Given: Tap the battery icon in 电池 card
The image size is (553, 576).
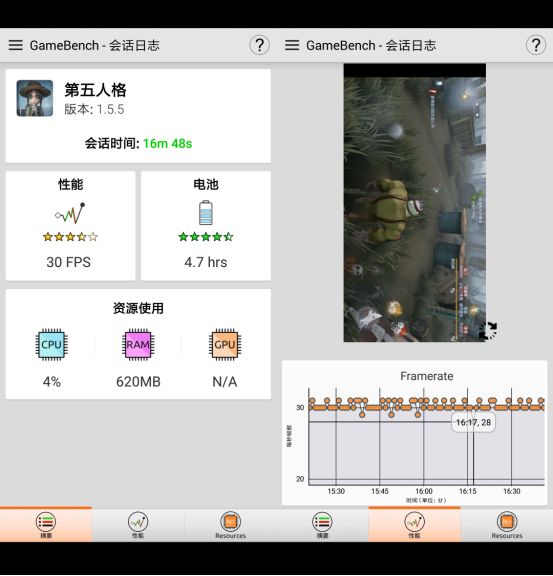Looking at the screenshot, I should 205,213.
